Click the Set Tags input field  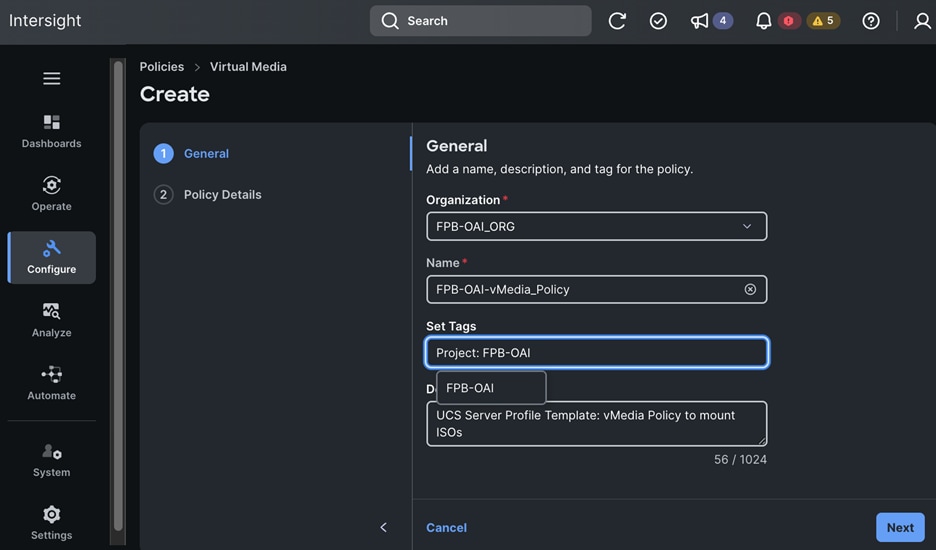point(596,352)
